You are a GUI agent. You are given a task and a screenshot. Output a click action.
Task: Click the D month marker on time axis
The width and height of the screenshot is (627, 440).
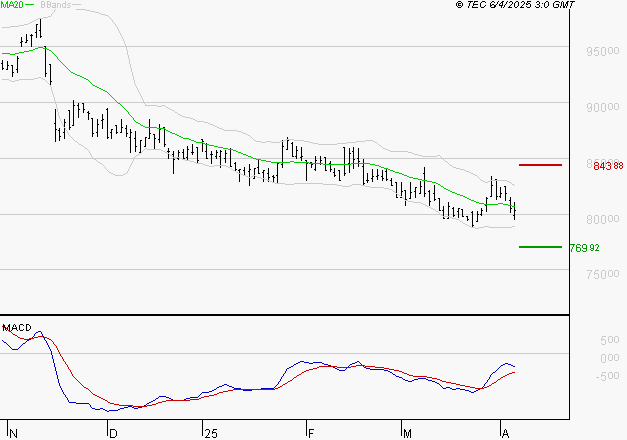tap(113, 434)
